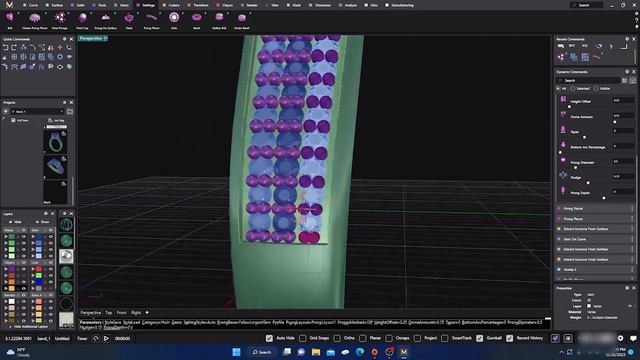640x360 pixels.
Task: Click the timer reset icon
Action: coord(96,338)
